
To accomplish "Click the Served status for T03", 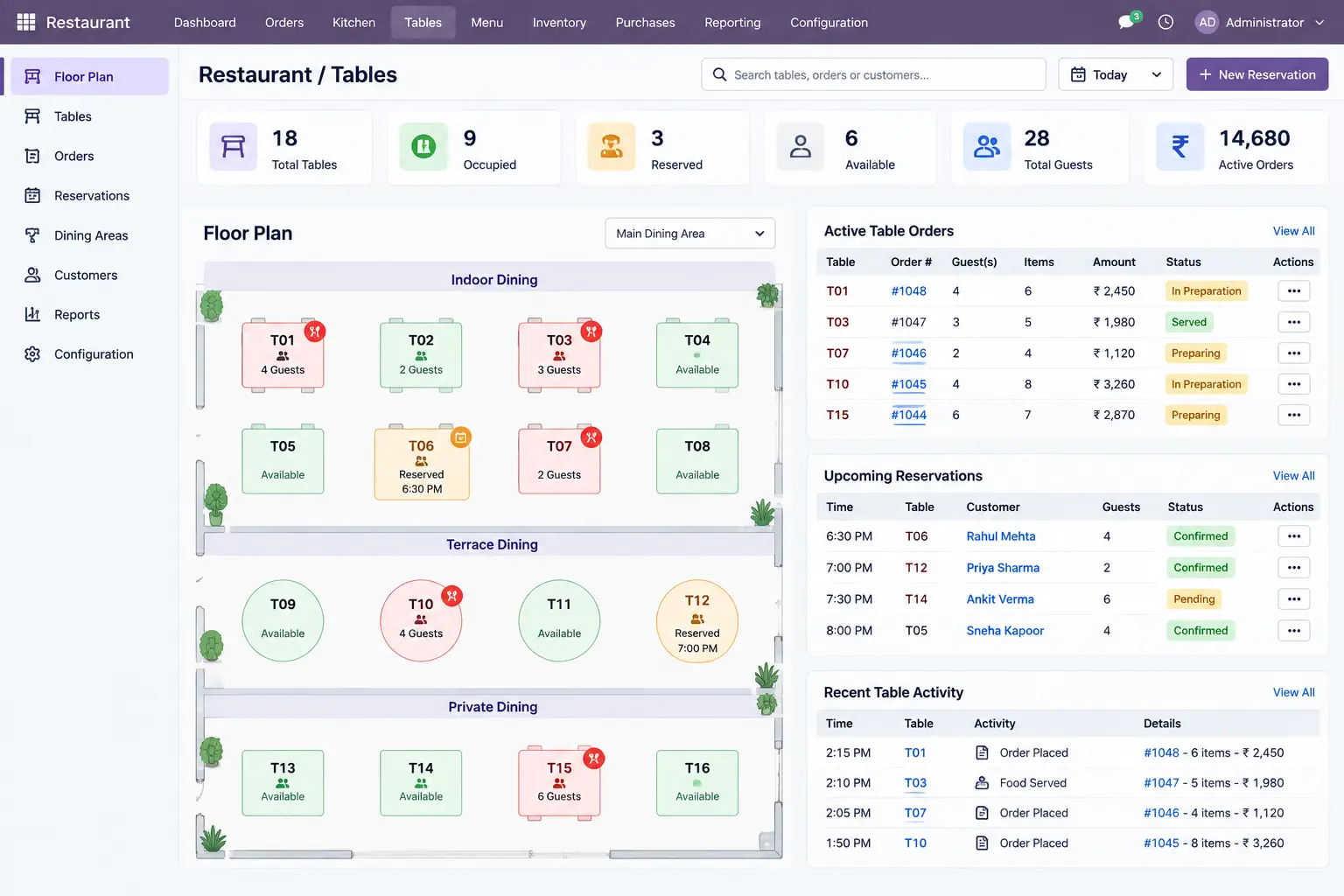I will coord(1189,322).
